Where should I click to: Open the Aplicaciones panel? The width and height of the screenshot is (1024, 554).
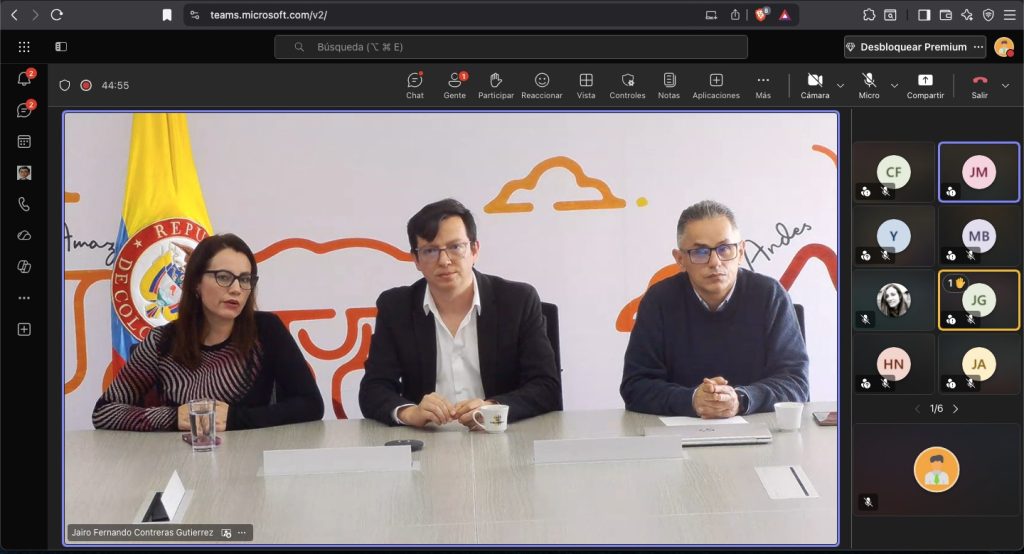pos(716,85)
